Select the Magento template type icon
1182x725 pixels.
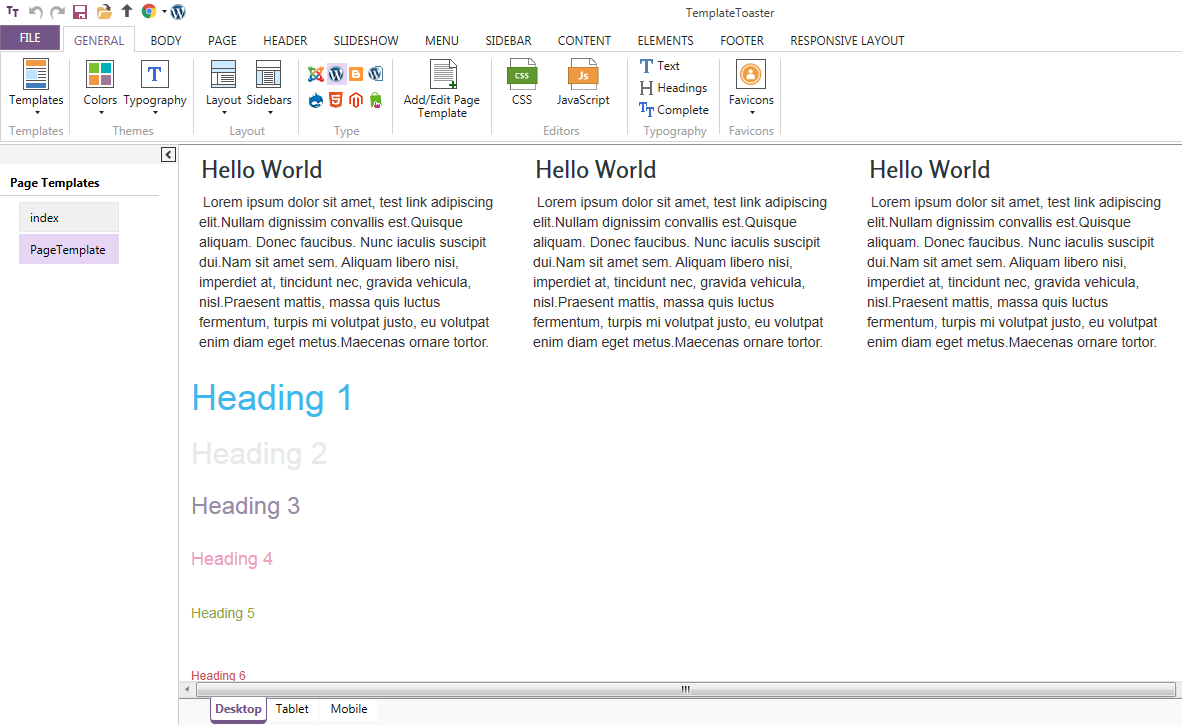coord(356,100)
